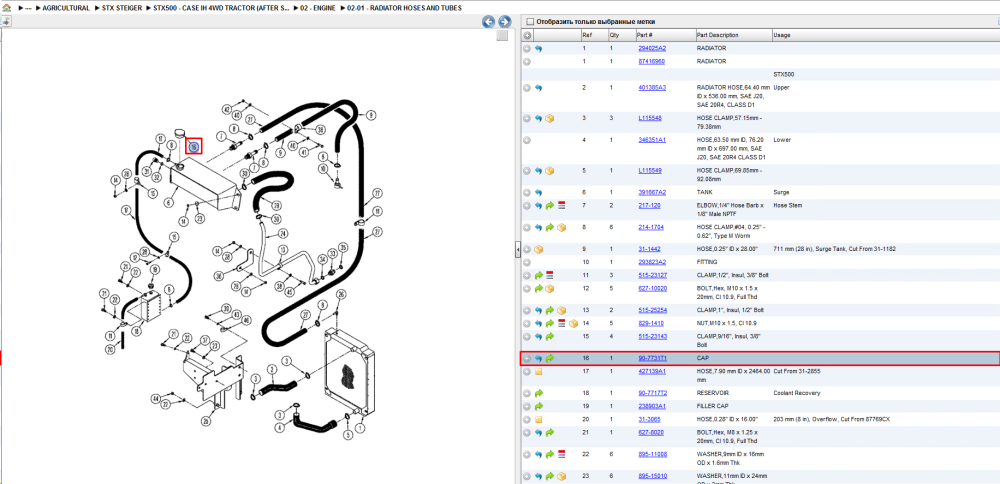Click box icon for part 214-1704
This screenshot has height=484, width=1000.
pyautogui.click(x=561, y=227)
